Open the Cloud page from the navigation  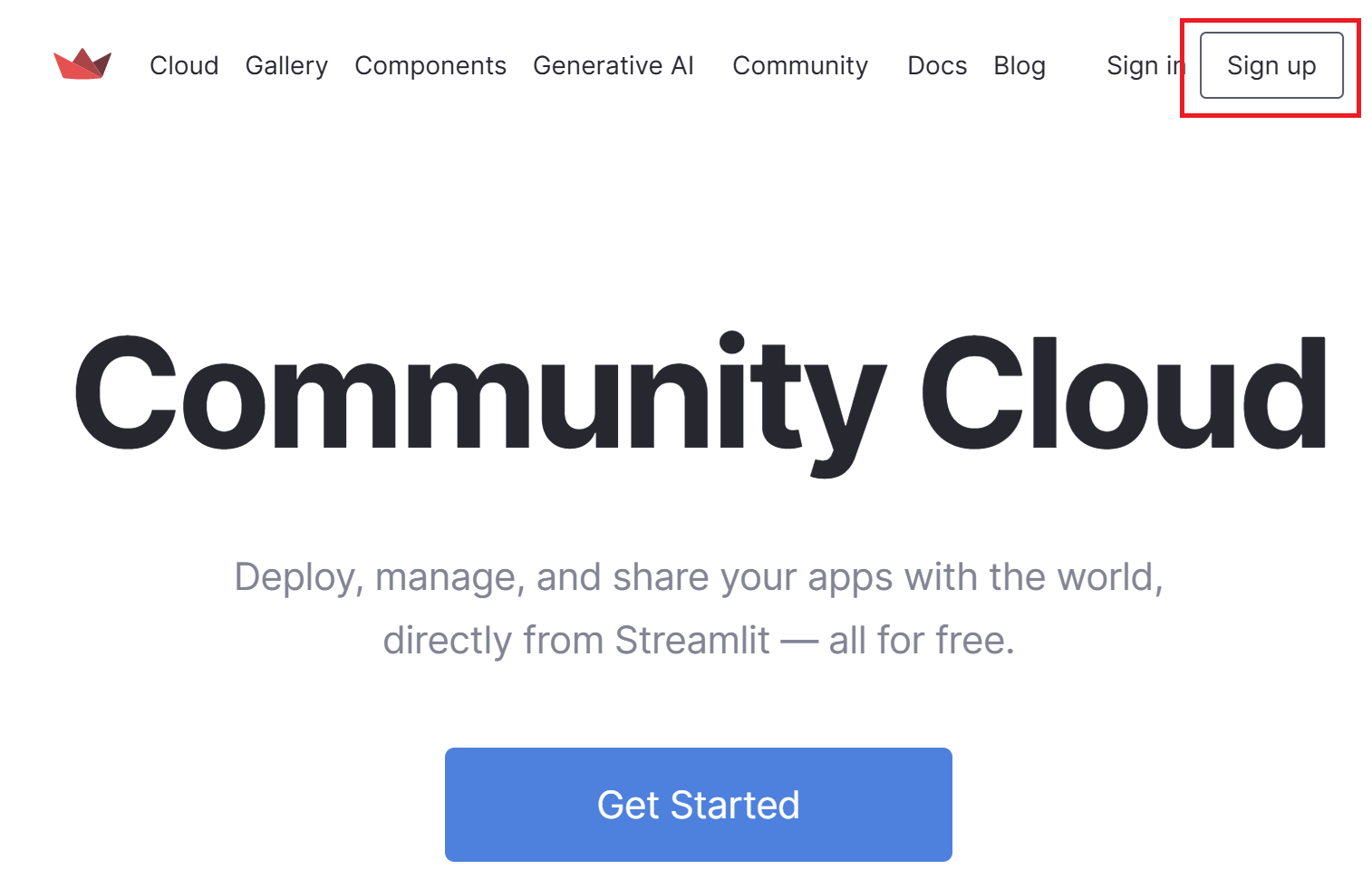pos(184,65)
